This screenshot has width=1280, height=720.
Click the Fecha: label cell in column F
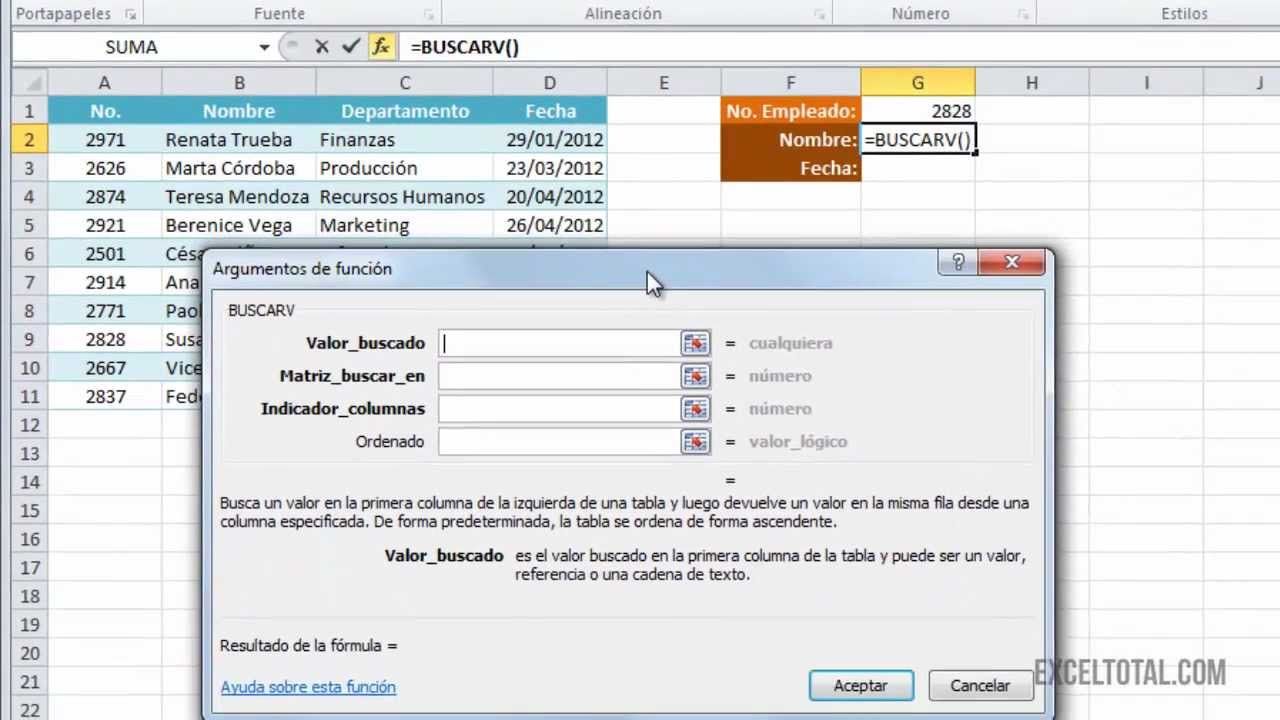[791, 168]
